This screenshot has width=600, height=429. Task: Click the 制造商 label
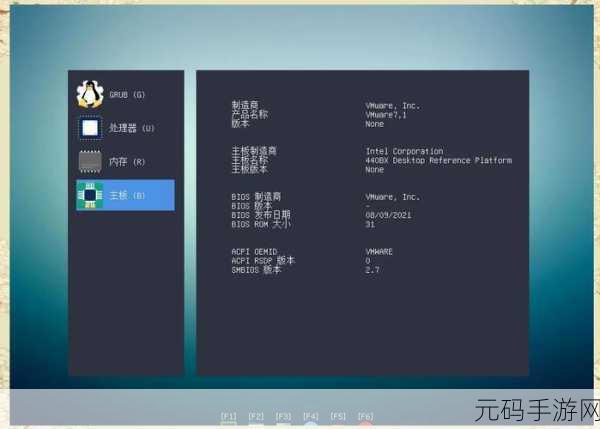coord(245,105)
